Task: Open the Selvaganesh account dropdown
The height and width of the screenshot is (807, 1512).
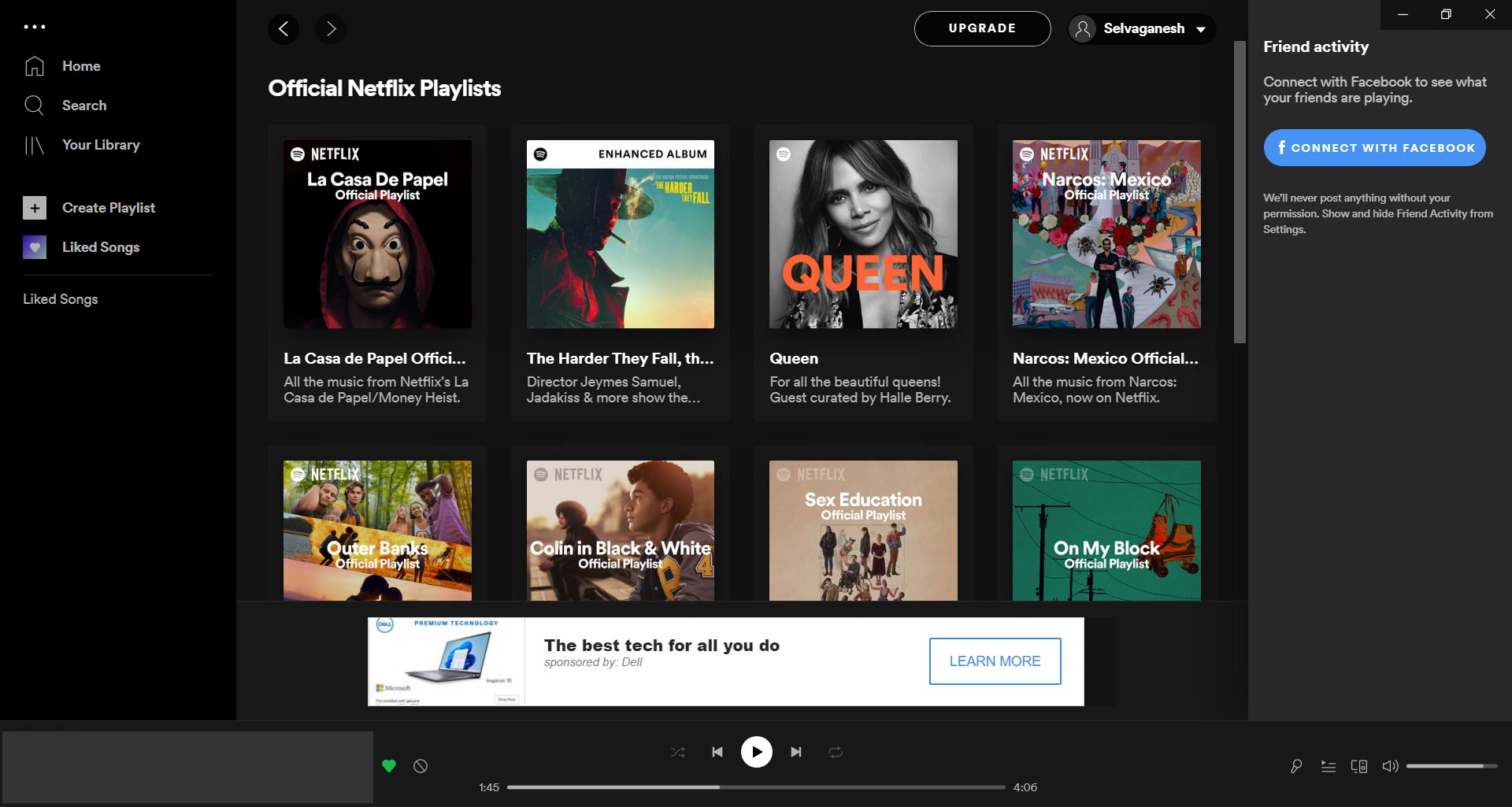Action: point(1141,29)
